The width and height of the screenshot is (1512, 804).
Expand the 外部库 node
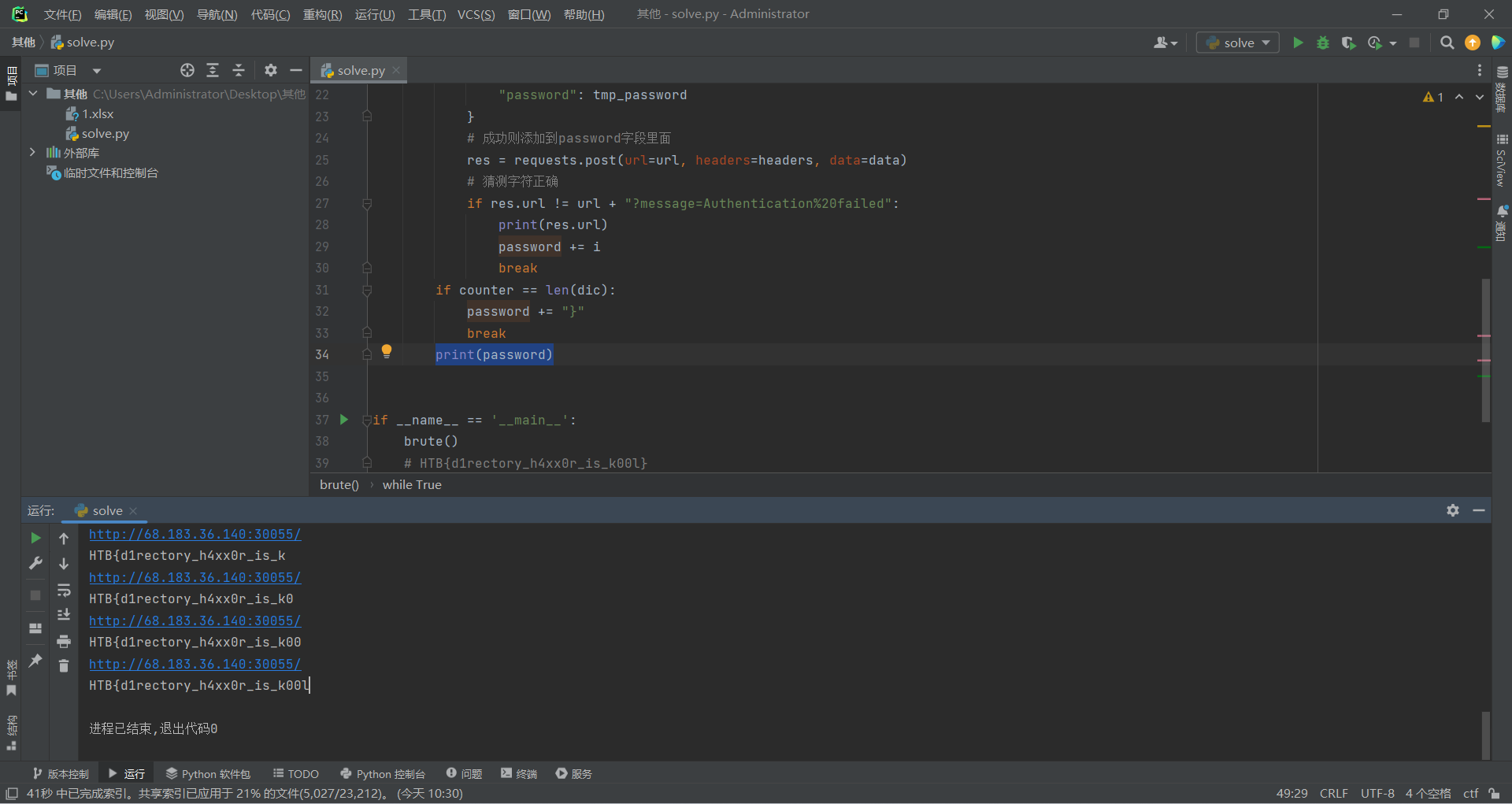pyautogui.click(x=33, y=152)
